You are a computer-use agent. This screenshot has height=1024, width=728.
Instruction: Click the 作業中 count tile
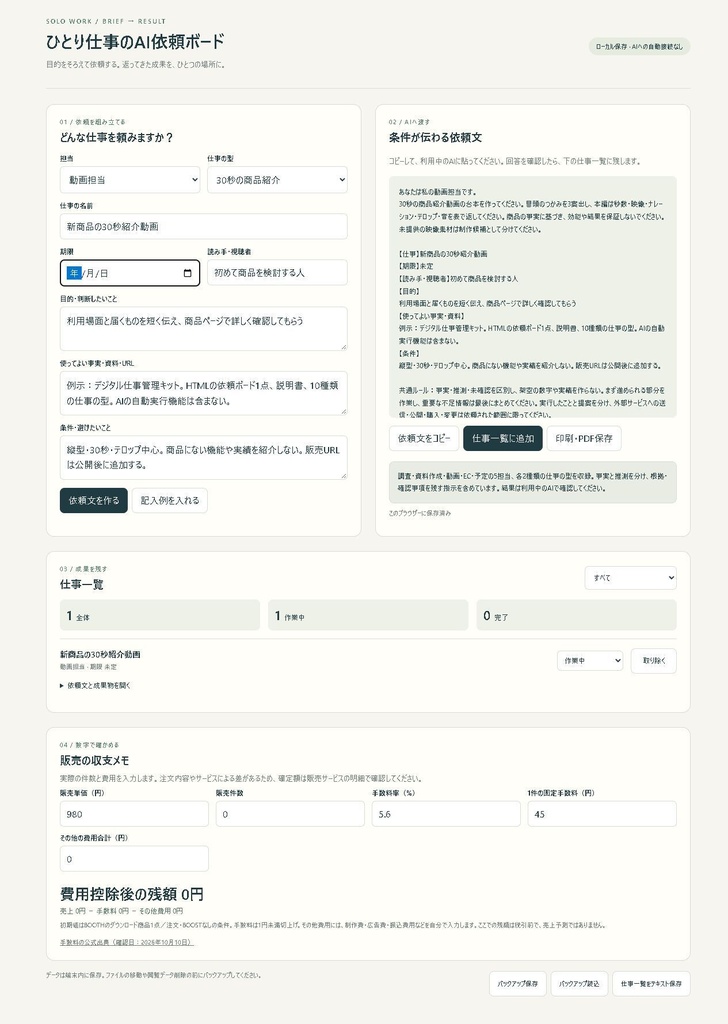pos(368,616)
